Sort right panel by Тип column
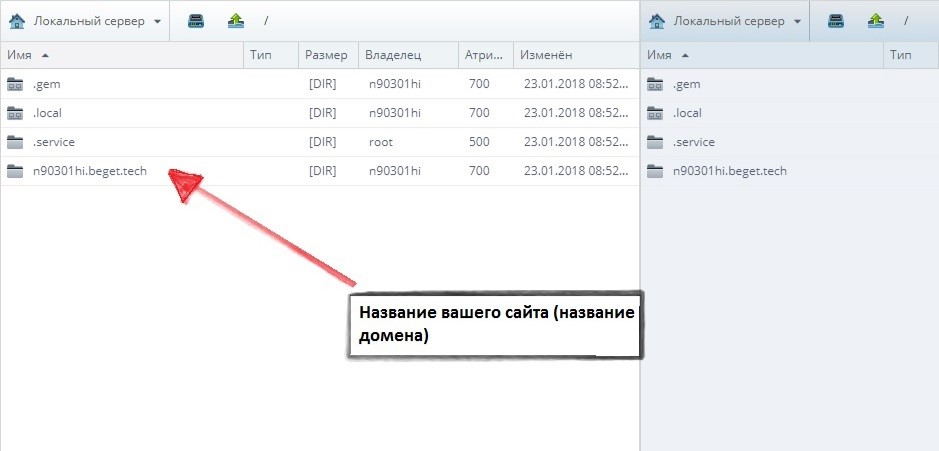939x451 pixels. coord(911,55)
